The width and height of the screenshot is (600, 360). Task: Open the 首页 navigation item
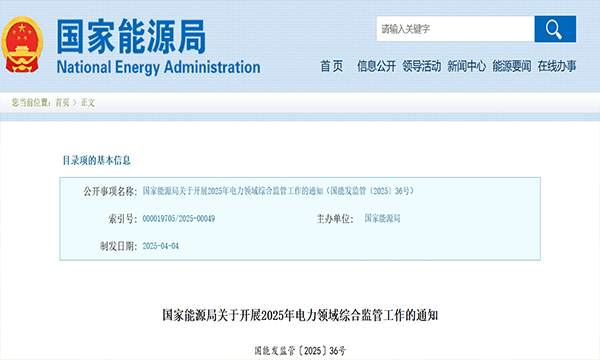331,66
